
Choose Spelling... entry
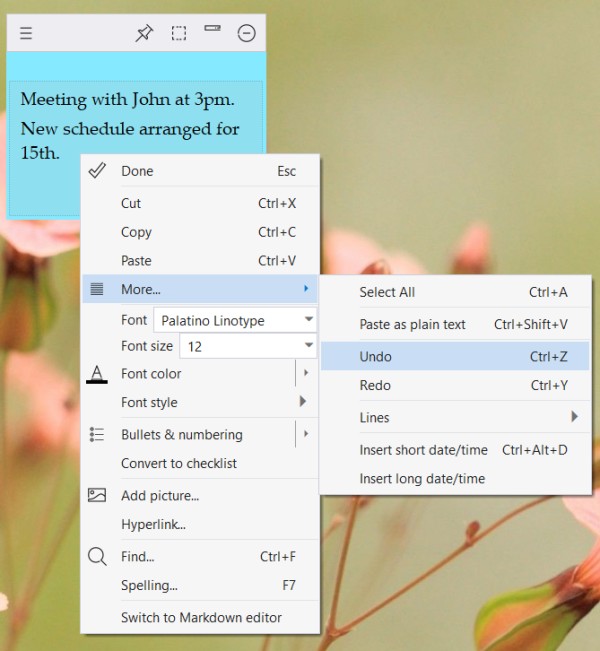(200, 585)
